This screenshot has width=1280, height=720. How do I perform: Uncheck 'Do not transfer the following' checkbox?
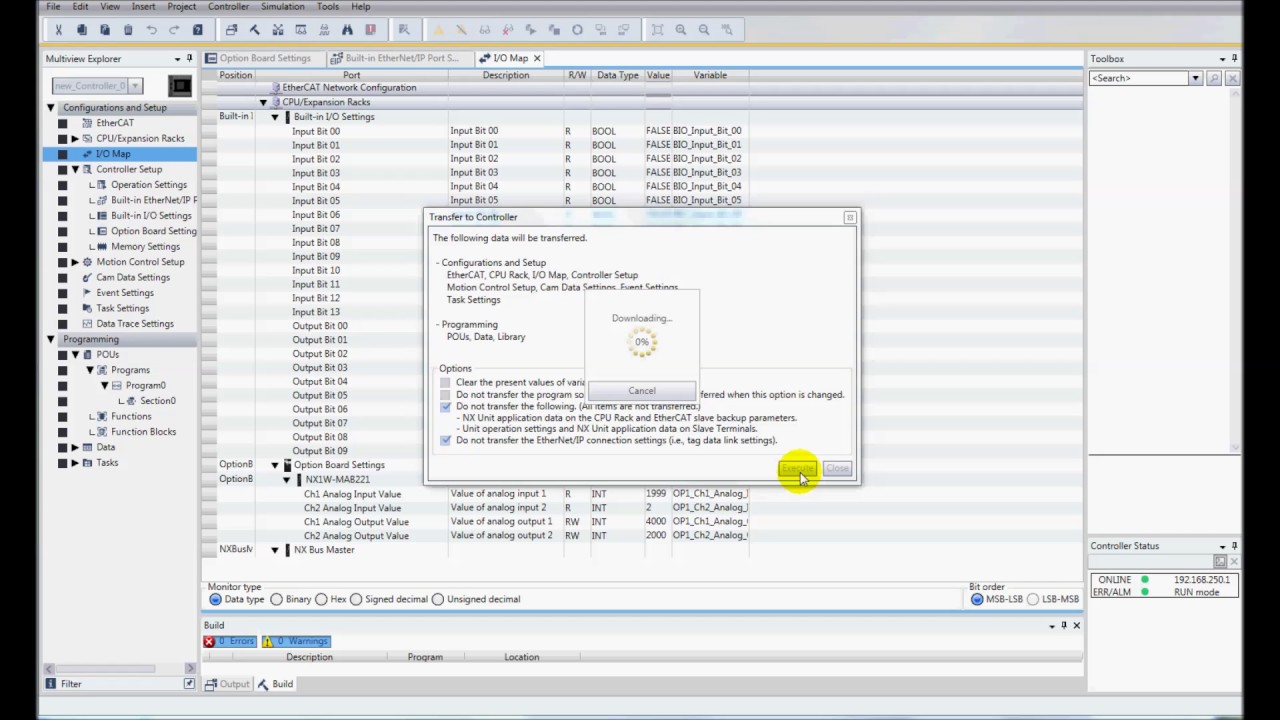coord(446,407)
